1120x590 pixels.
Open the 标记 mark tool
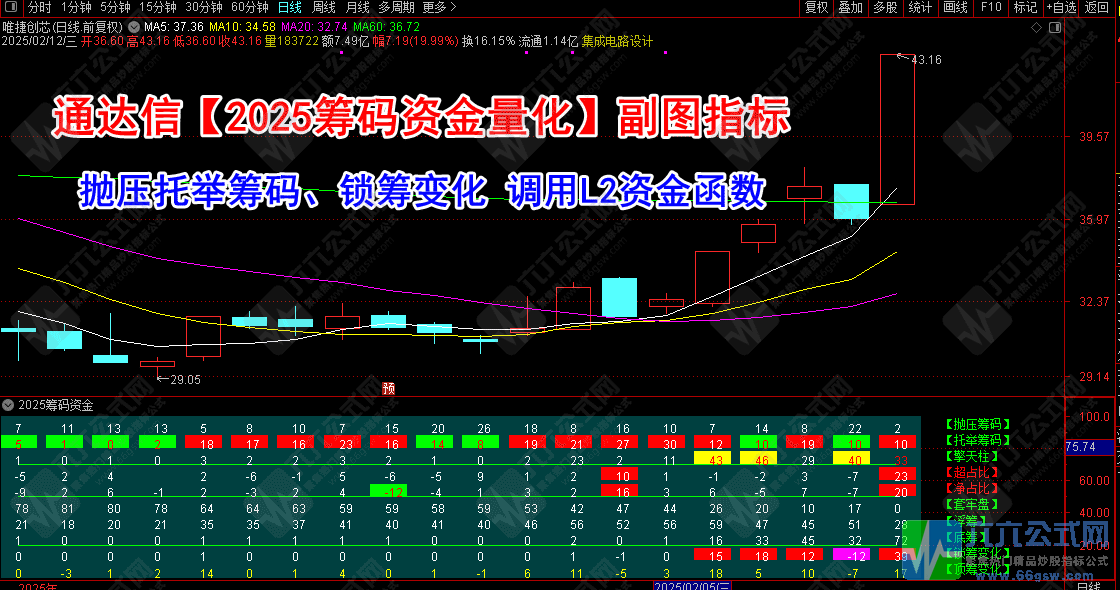1025,7
